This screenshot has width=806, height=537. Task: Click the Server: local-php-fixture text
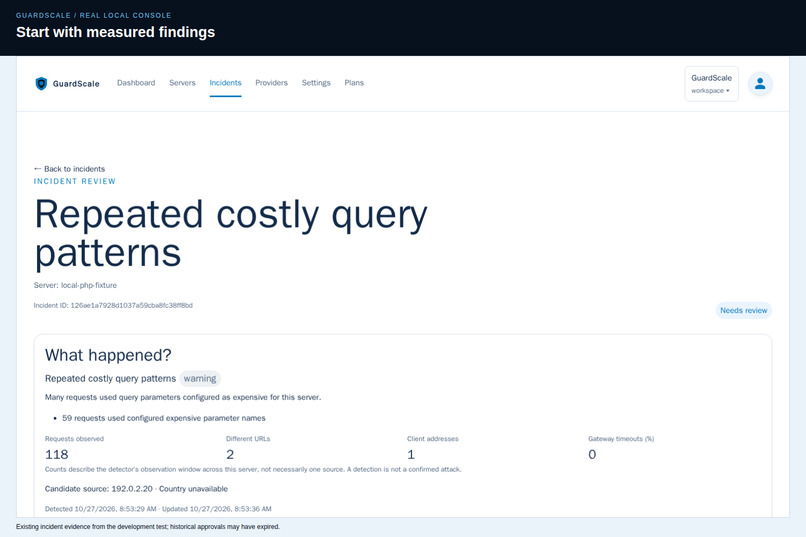click(x=75, y=285)
